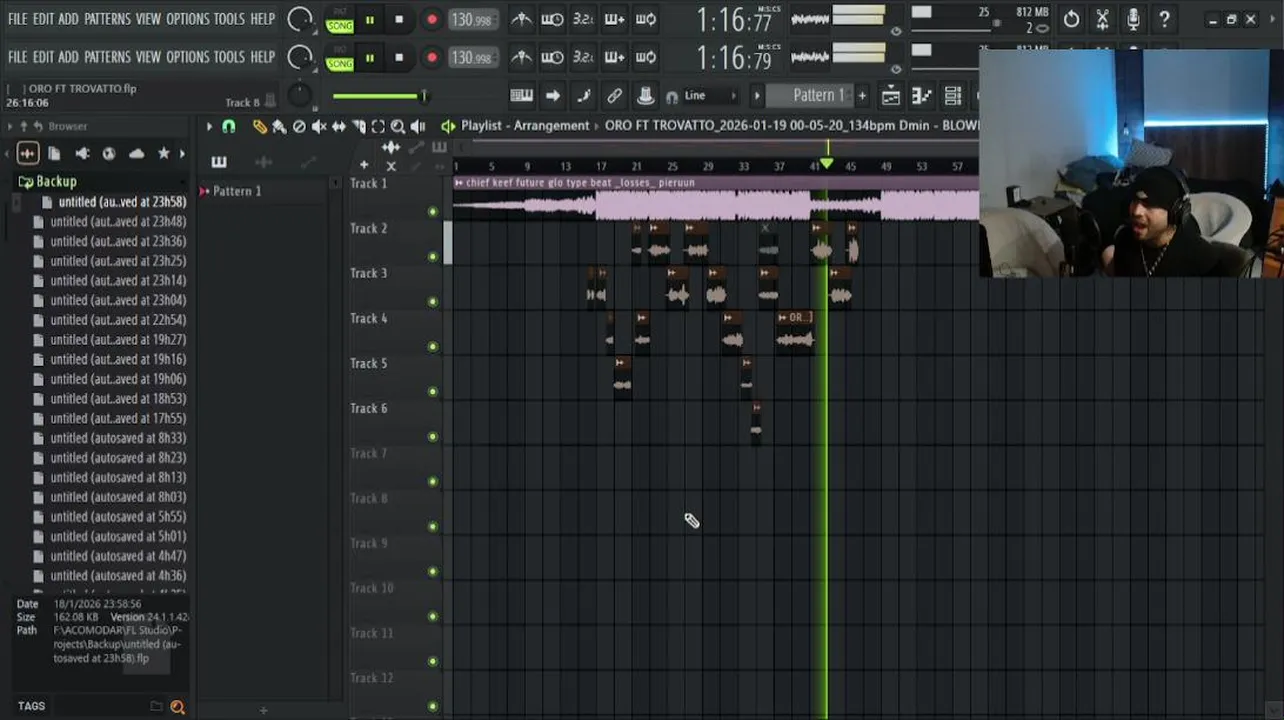Click the Pattern 1 selector button
The width and height of the screenshot is (1284, 720).
[x=812, y=96]
